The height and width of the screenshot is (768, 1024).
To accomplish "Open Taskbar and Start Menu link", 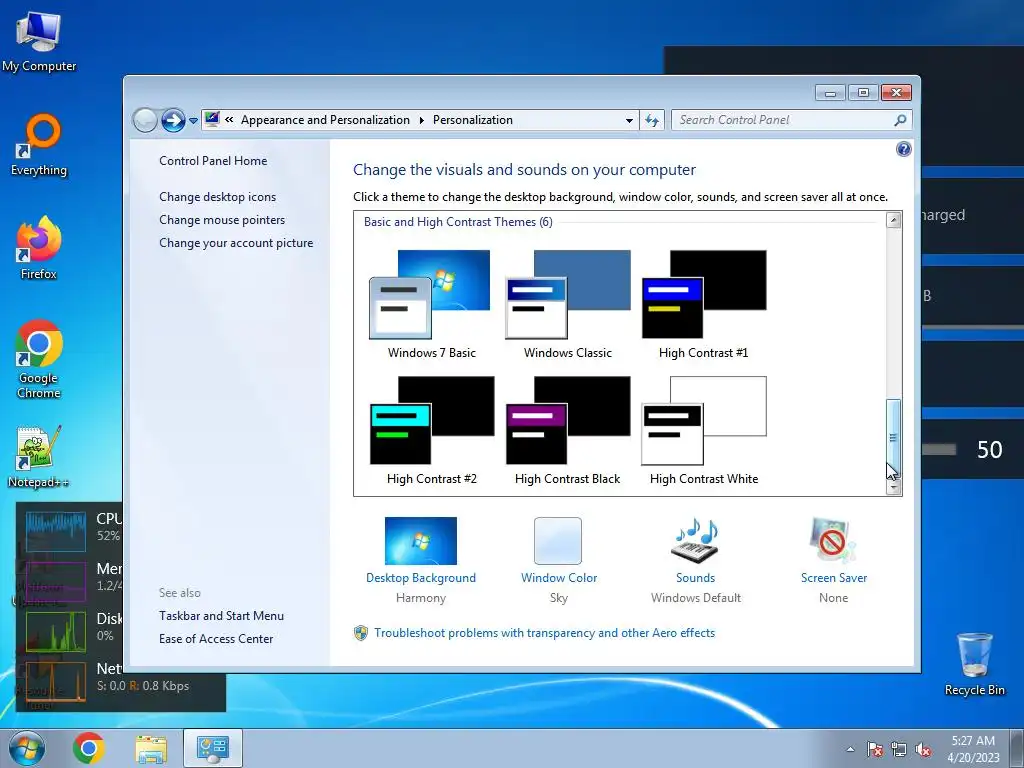I will coord(221,616).
